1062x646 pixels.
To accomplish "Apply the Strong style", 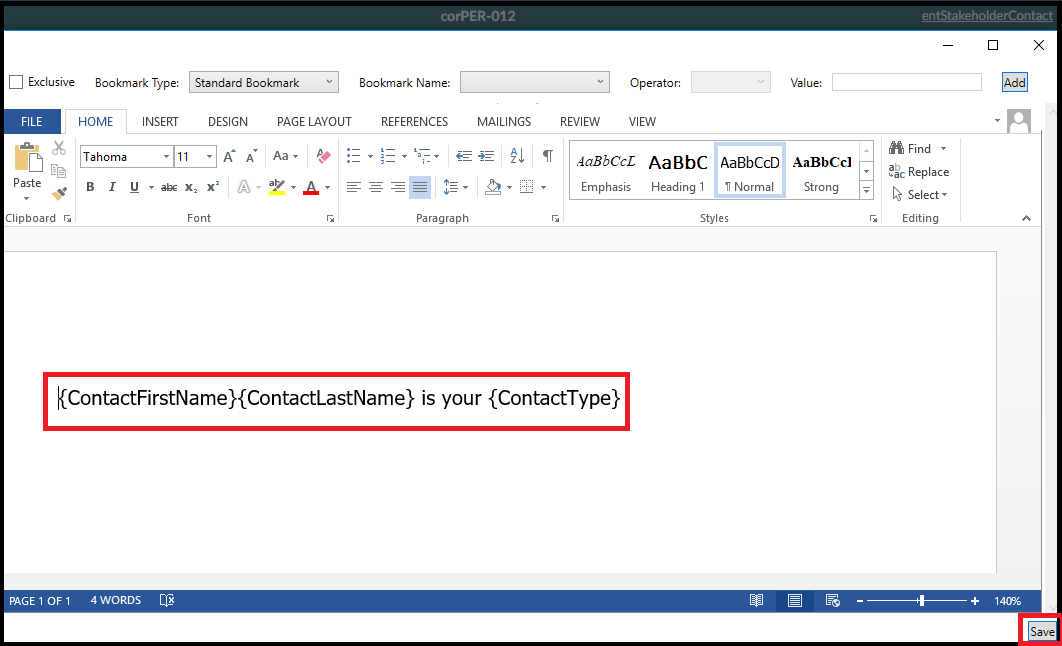I will click(821, 172).
